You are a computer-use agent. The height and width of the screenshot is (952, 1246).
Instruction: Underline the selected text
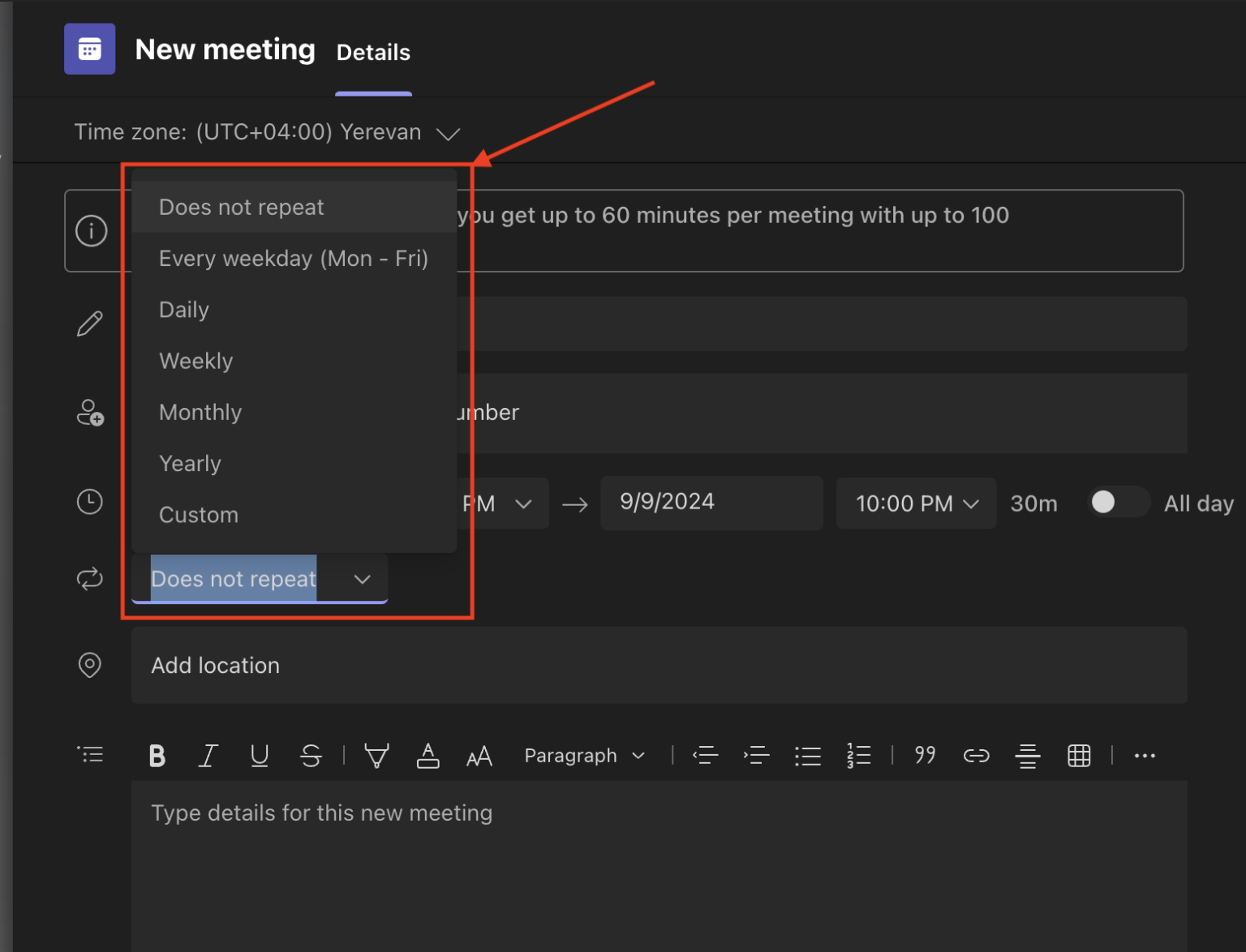tap(260, 755)
